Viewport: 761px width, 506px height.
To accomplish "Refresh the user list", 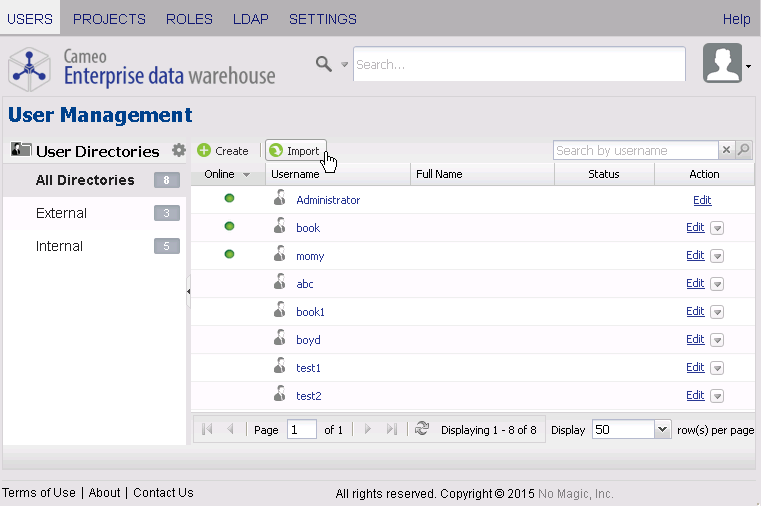I will (422, 429).
